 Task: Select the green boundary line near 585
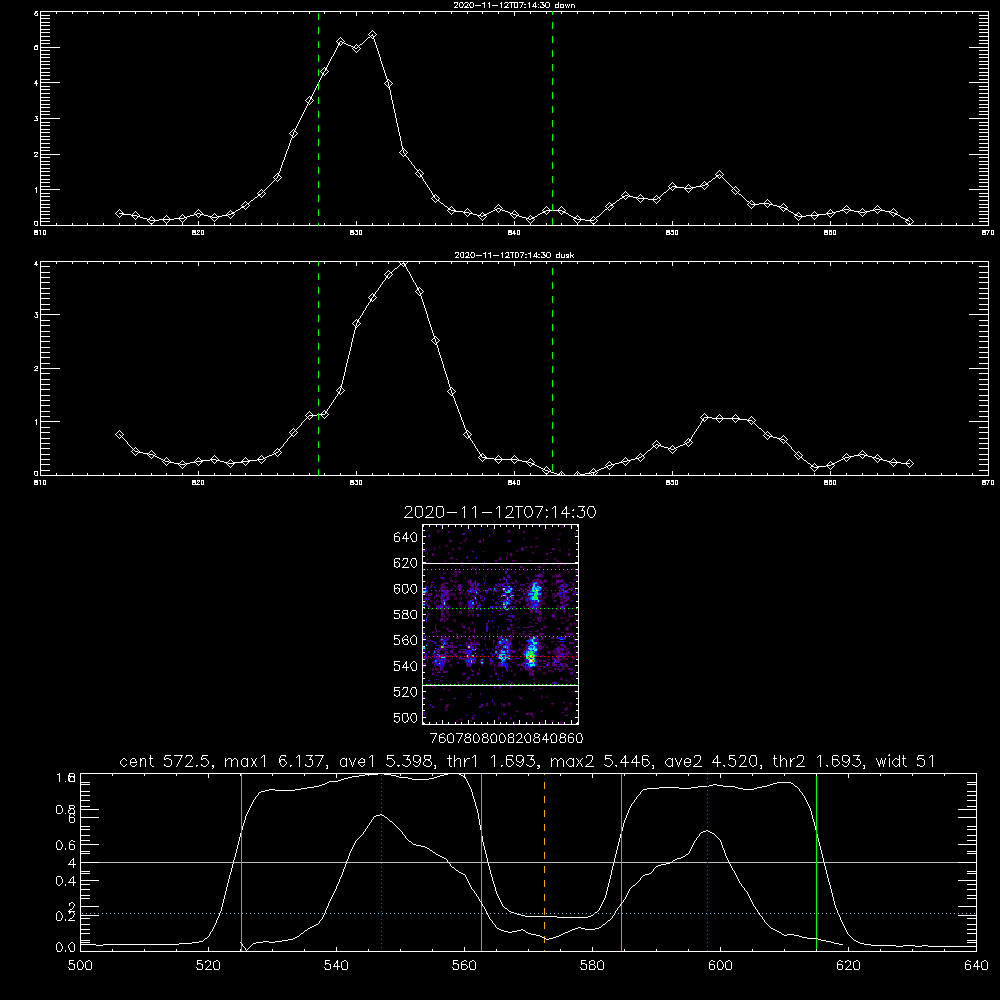click(621, 861)
